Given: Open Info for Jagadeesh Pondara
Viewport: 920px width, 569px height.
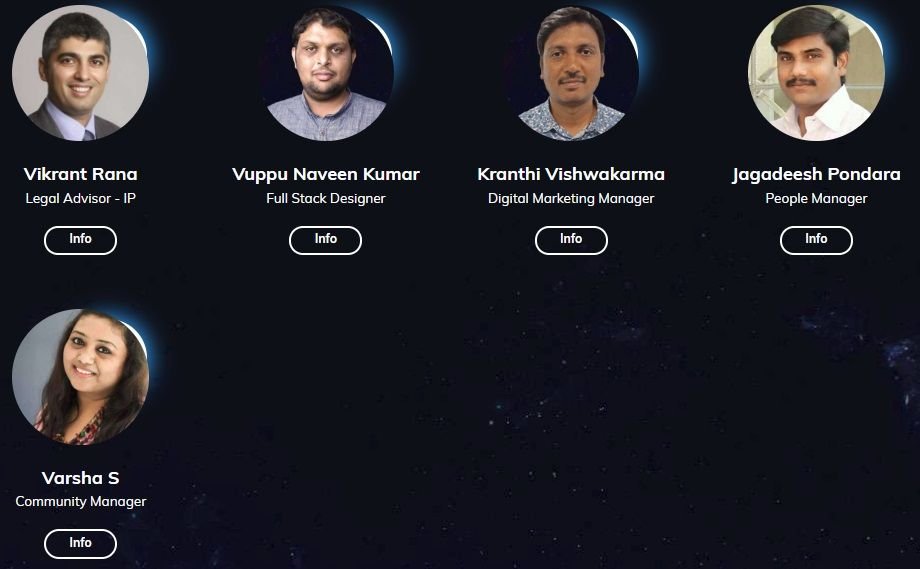Looking at the screenshot, I should pyautogui.click(x=816, y=240).
